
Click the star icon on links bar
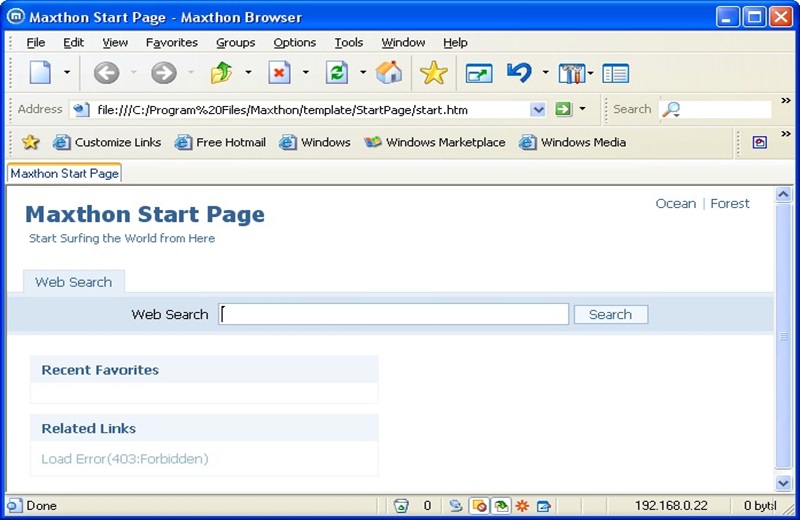click(x=31, y=142)
